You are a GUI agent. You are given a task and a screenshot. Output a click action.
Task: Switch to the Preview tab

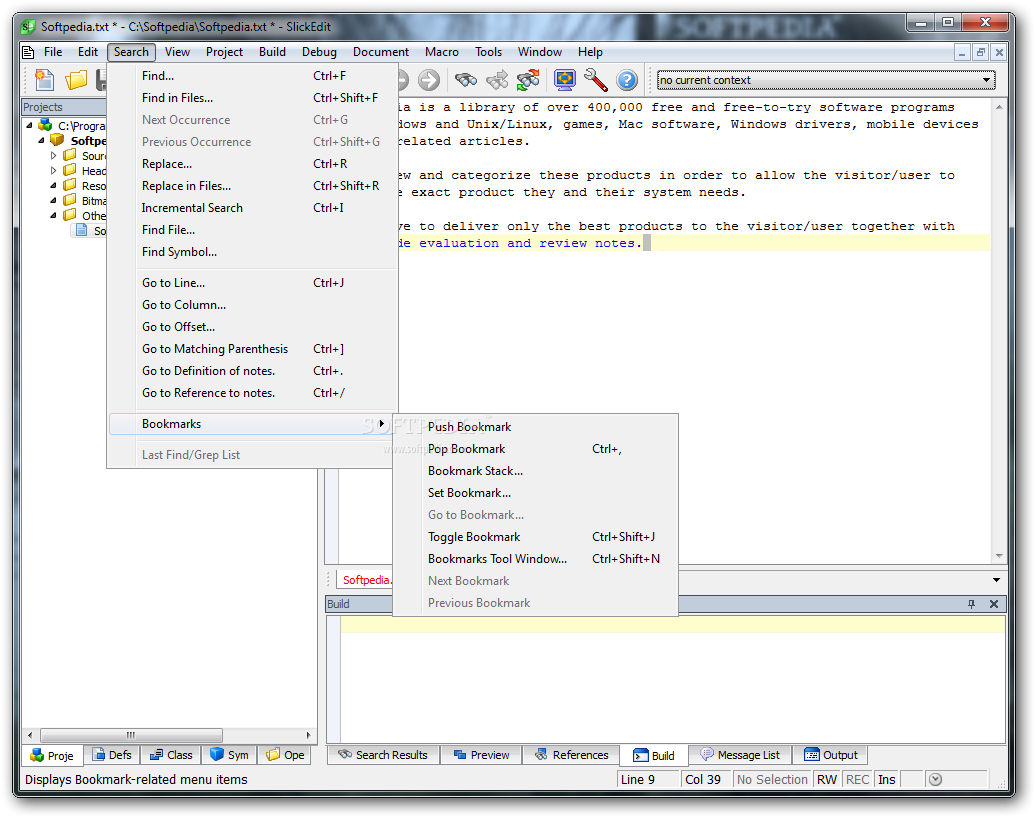coord(482,755)
